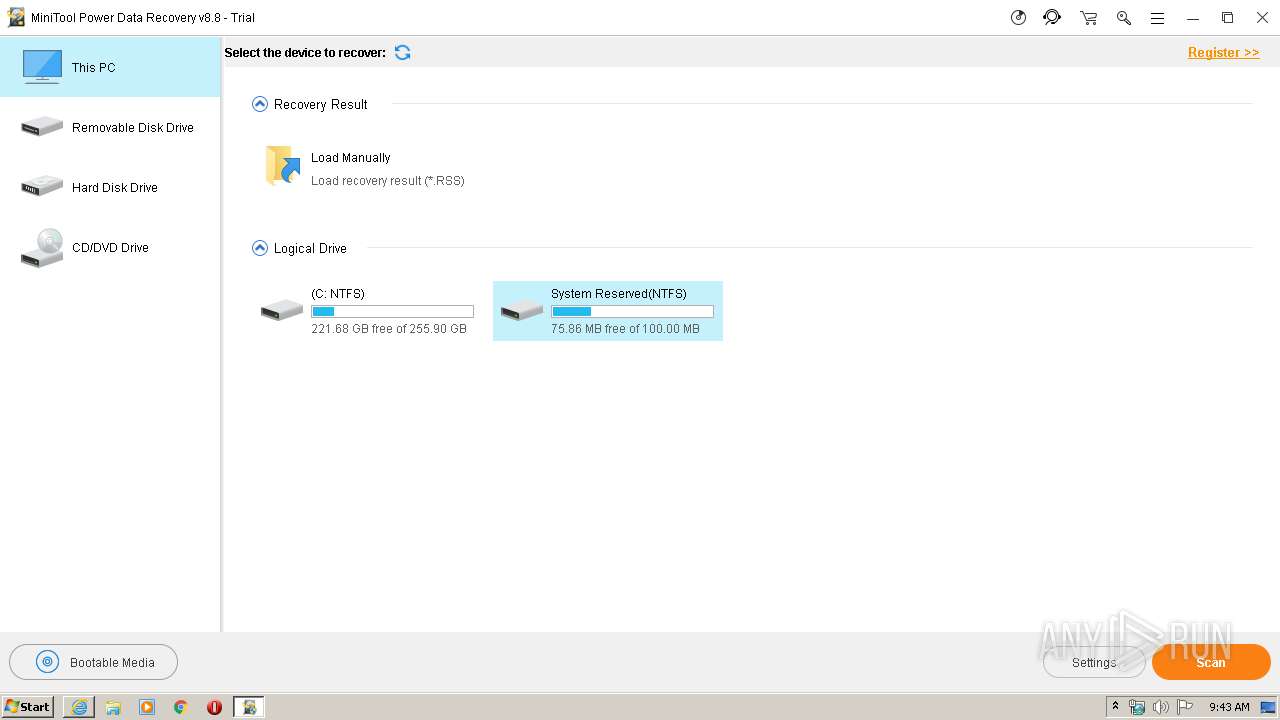The width and height of the screenshot is (1280, 720).
Task: Click the System Reserved(NTFS) label
Action: click(x=619, y=294)
